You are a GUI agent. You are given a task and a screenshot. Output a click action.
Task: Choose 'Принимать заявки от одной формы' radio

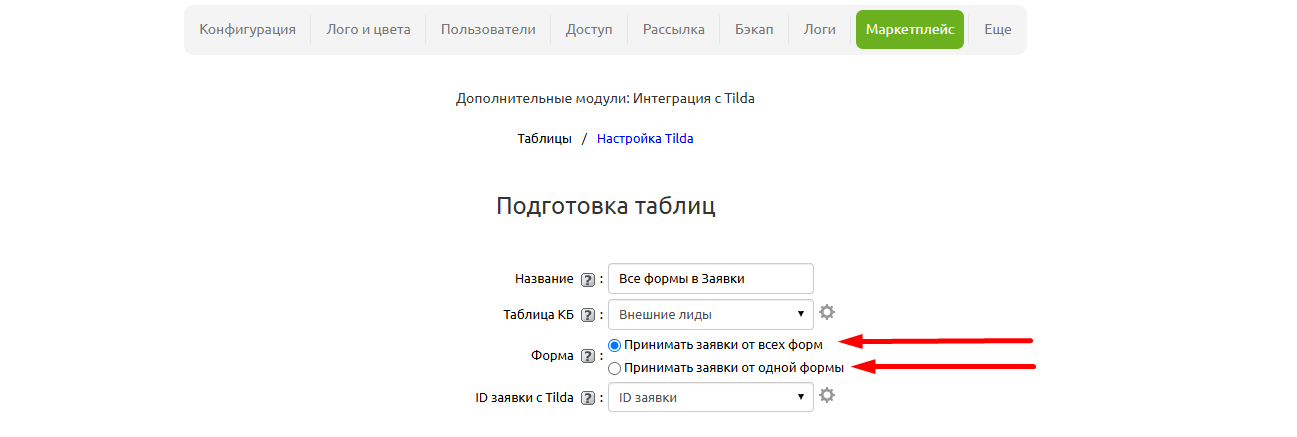[x=615, y=368]
